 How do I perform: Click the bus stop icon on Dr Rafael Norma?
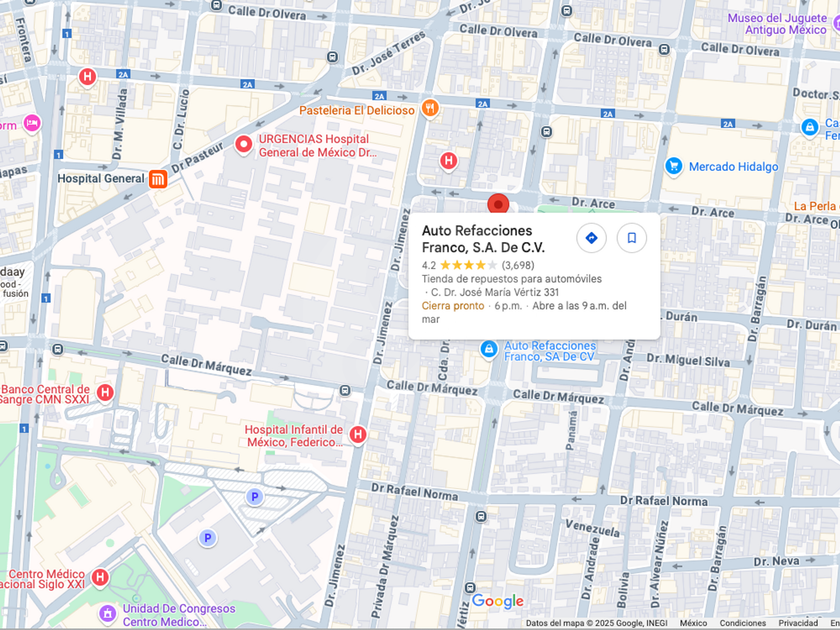481,516
